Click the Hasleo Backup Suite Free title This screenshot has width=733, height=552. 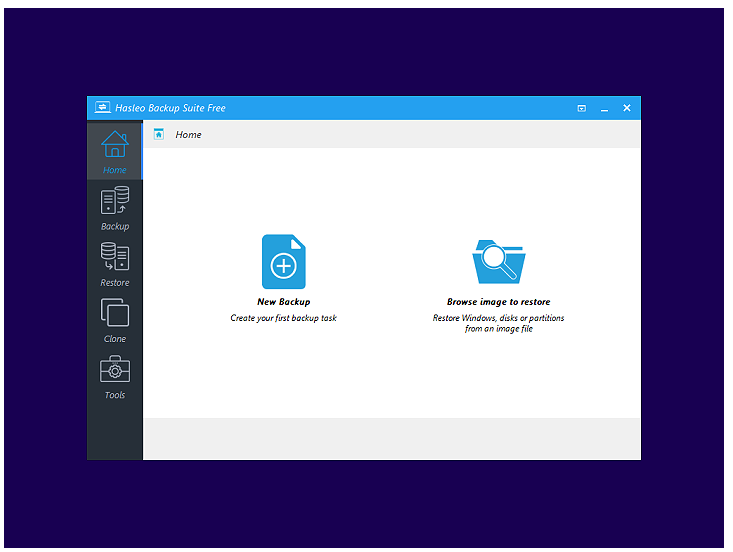[x=170, y=108]
